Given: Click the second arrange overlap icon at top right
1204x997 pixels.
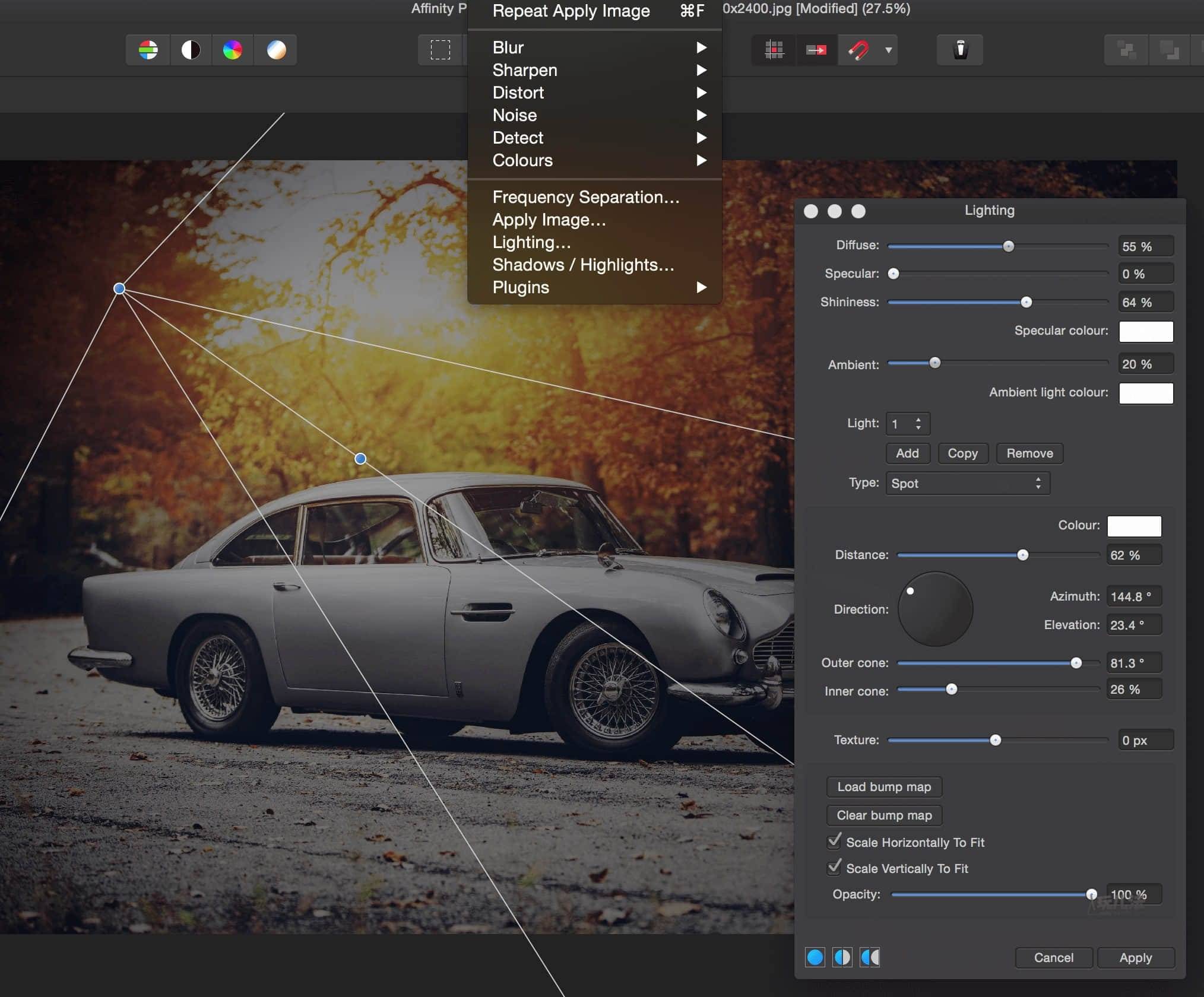Looking at the screenshot, I should (1170, 50).
